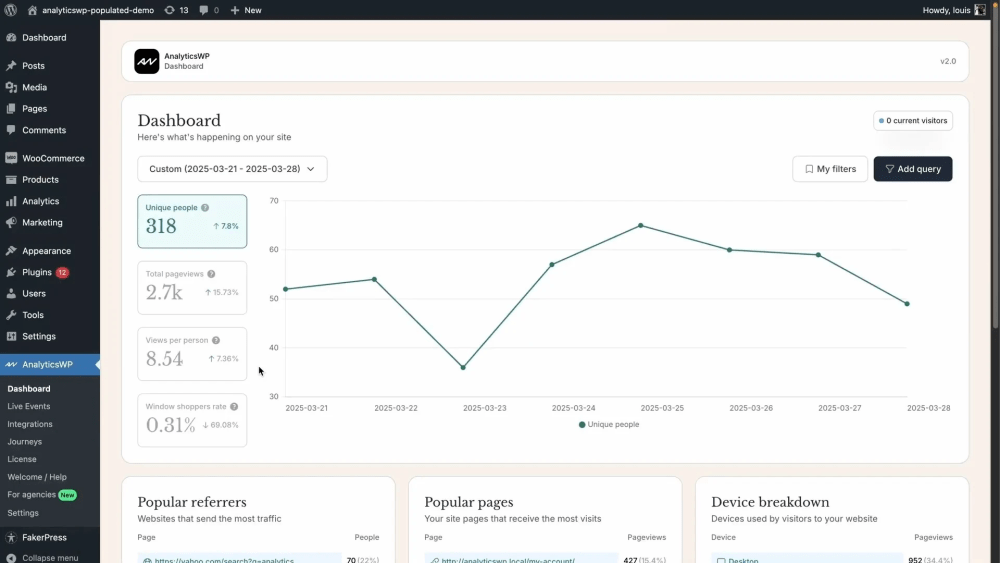This screenshot has height=563, width=1000.
Task: Toggle the Unique people legend item
Action: (608, 425)
